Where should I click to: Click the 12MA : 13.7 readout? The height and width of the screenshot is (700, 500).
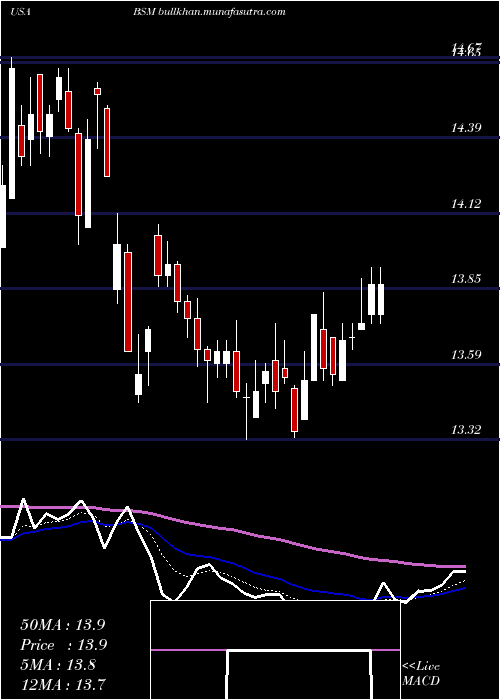(x=62, y=684)
